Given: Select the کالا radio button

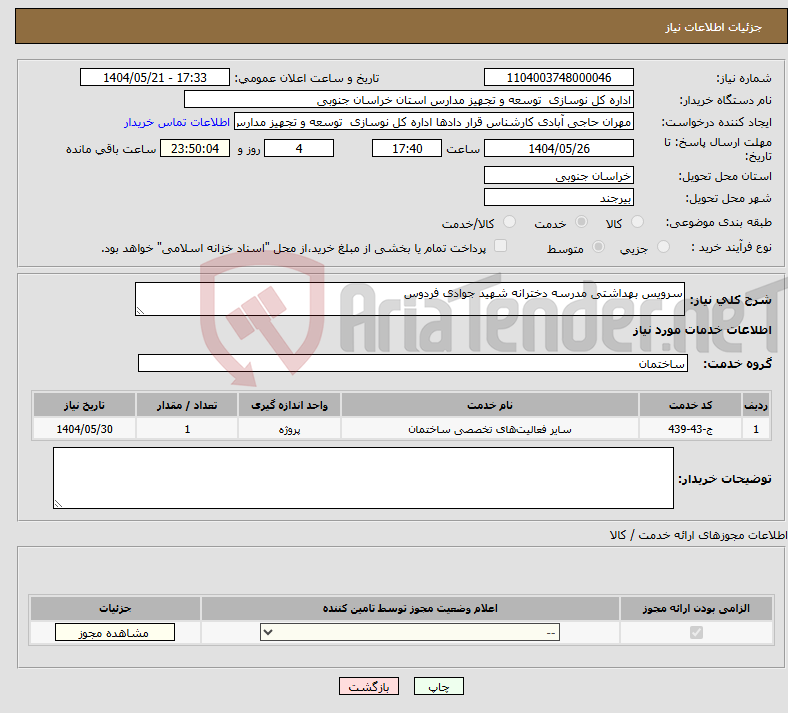Looking at the screenshot, I should (638, 222).
